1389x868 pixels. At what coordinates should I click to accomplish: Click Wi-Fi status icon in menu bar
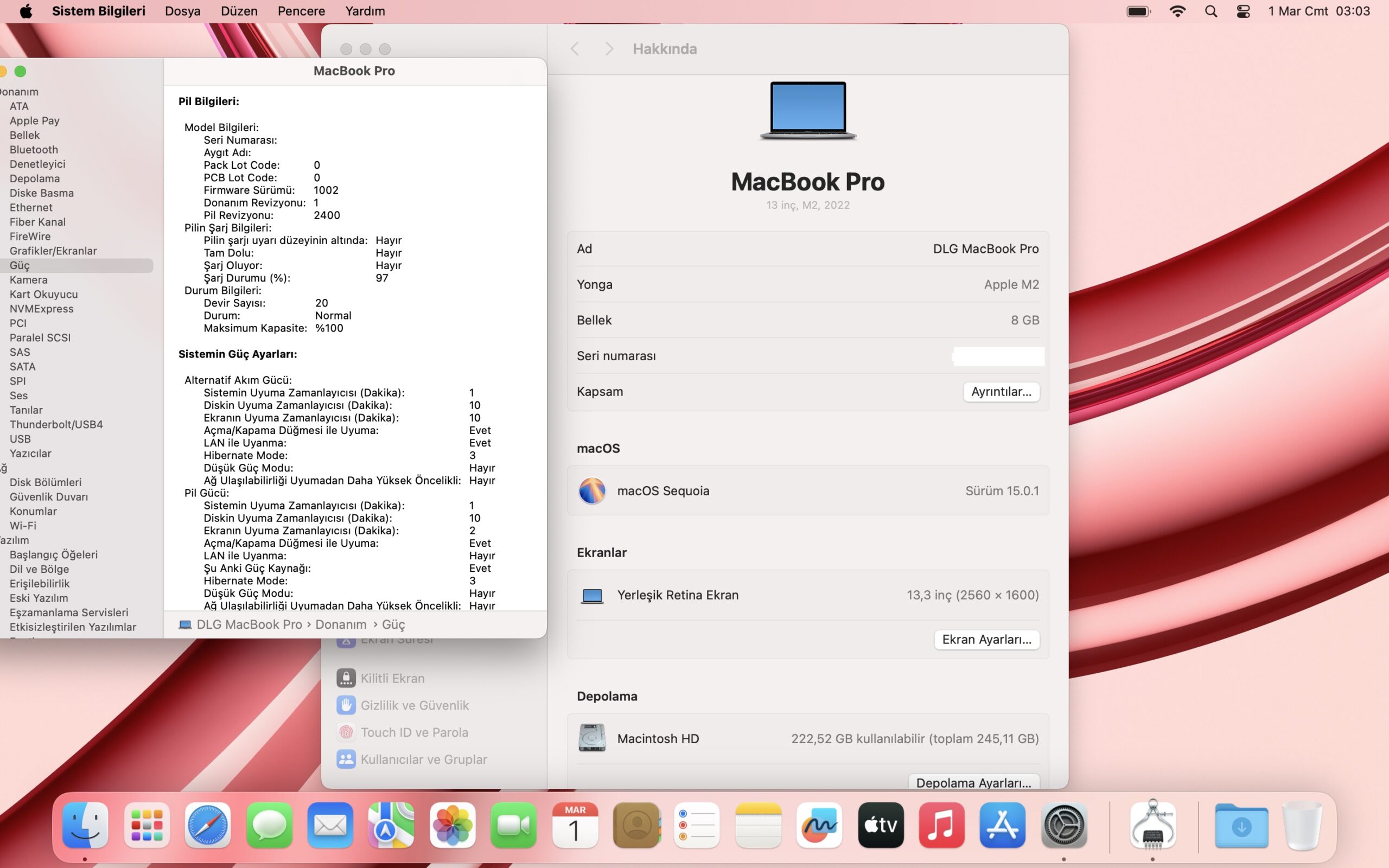pyautogui.click(x=1177, y=11)
